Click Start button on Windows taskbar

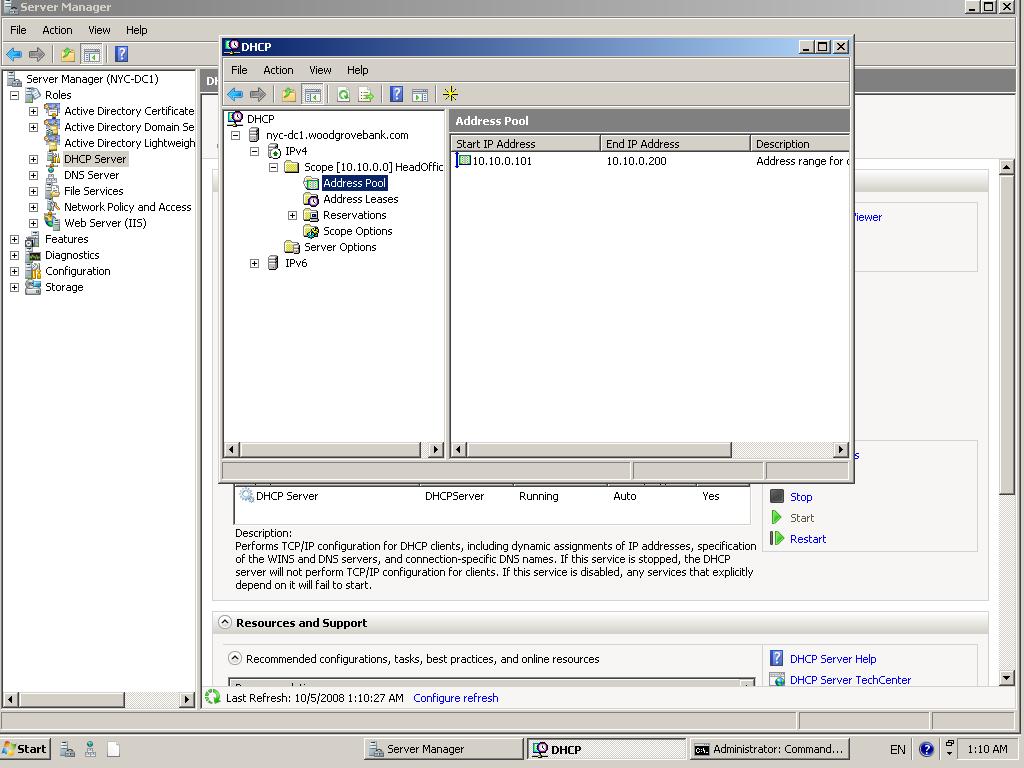pos(25,749)
